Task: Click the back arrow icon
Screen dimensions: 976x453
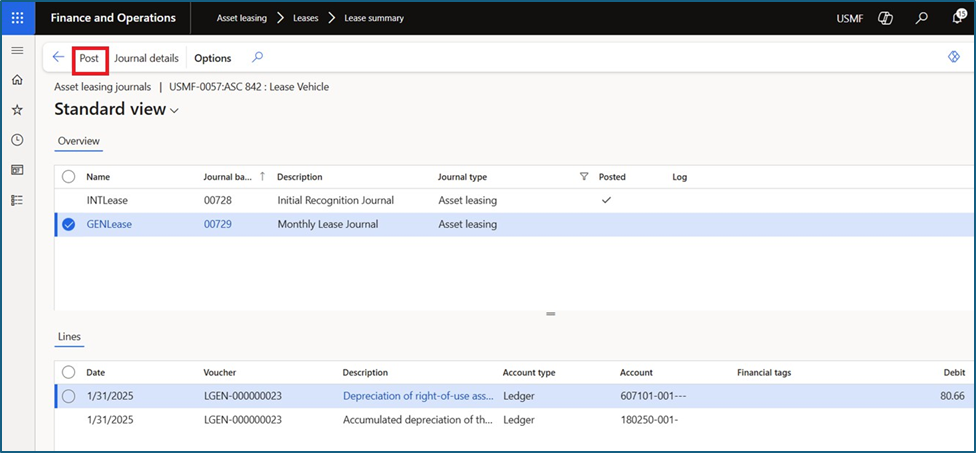Action: coord(58,58)
